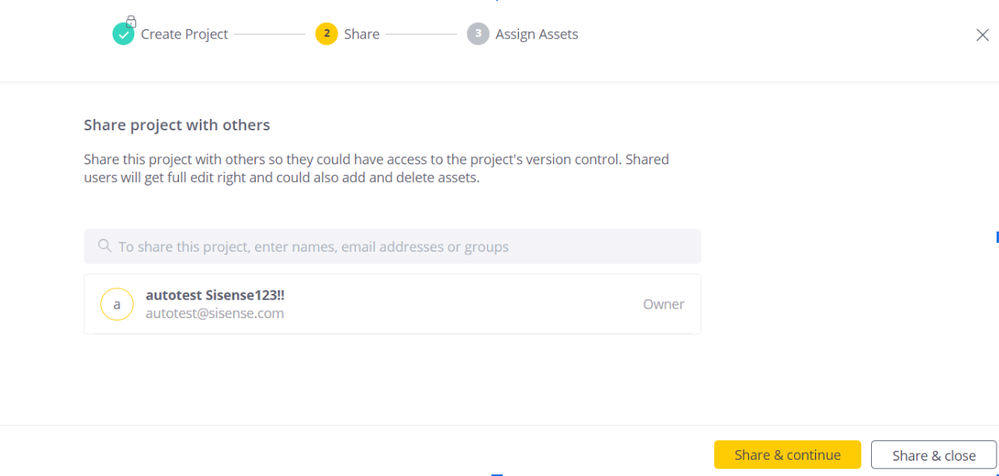The height and width of the screenshot is (476, 999).
Task: Click the autotest@sisense.com email address
Action: click(215, 313)
